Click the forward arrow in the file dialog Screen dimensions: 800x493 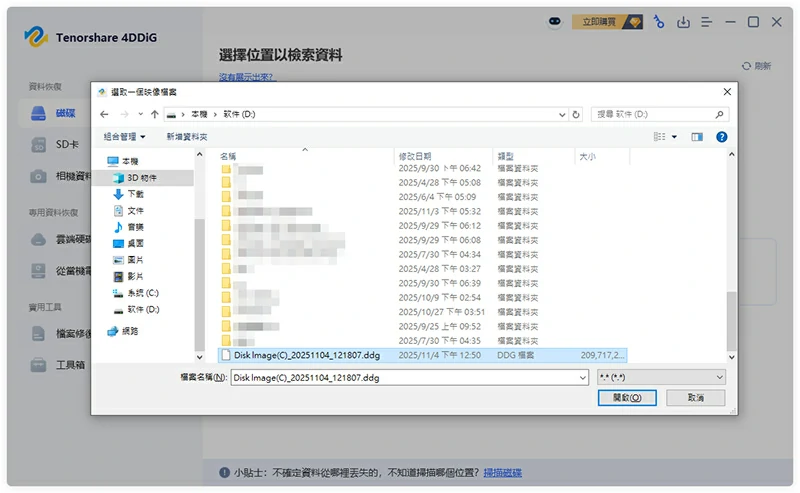point(124,114)
